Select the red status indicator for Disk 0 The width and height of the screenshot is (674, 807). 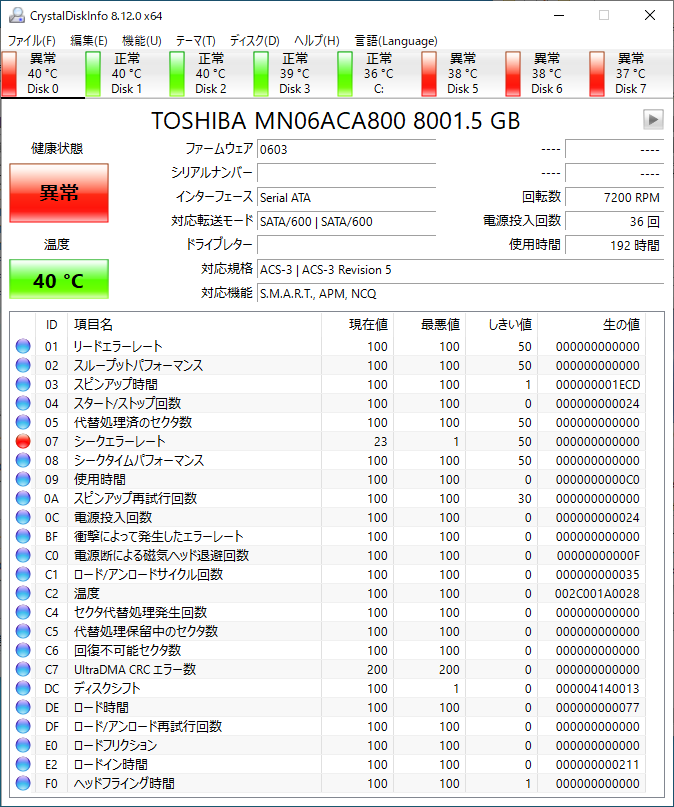(x=9, y=74)
